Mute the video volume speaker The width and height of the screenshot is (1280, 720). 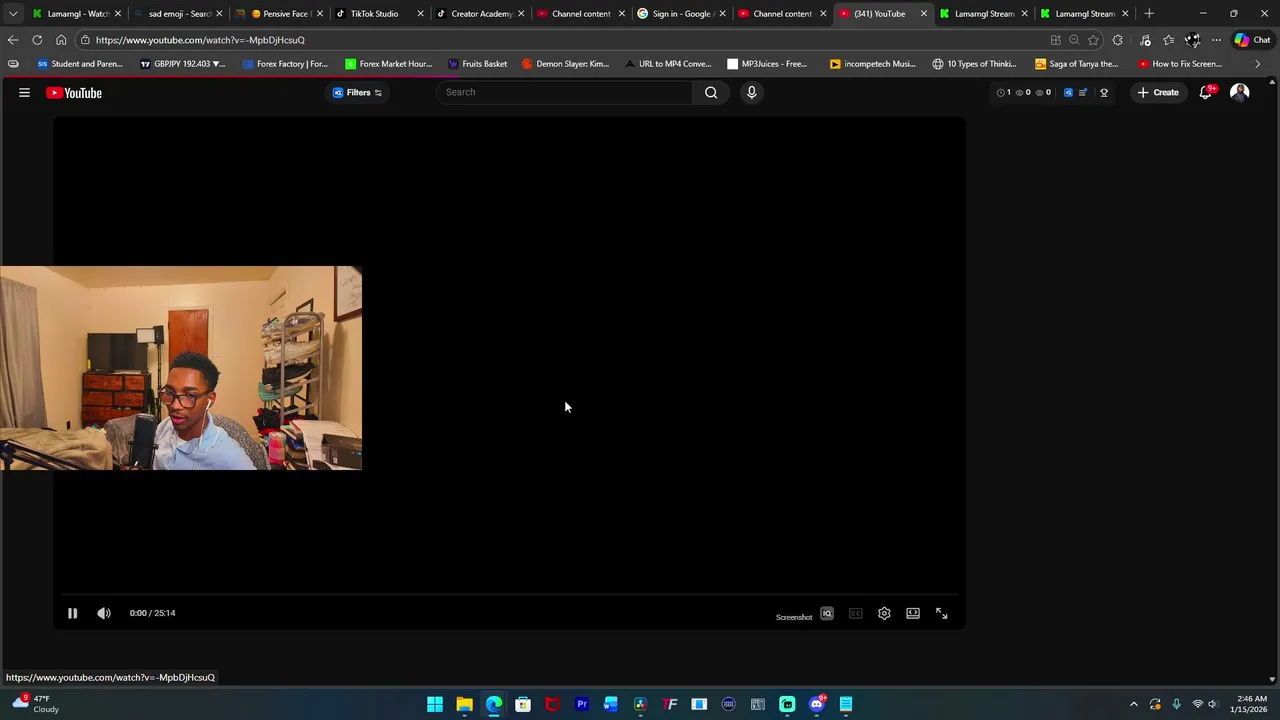(104, 613)
